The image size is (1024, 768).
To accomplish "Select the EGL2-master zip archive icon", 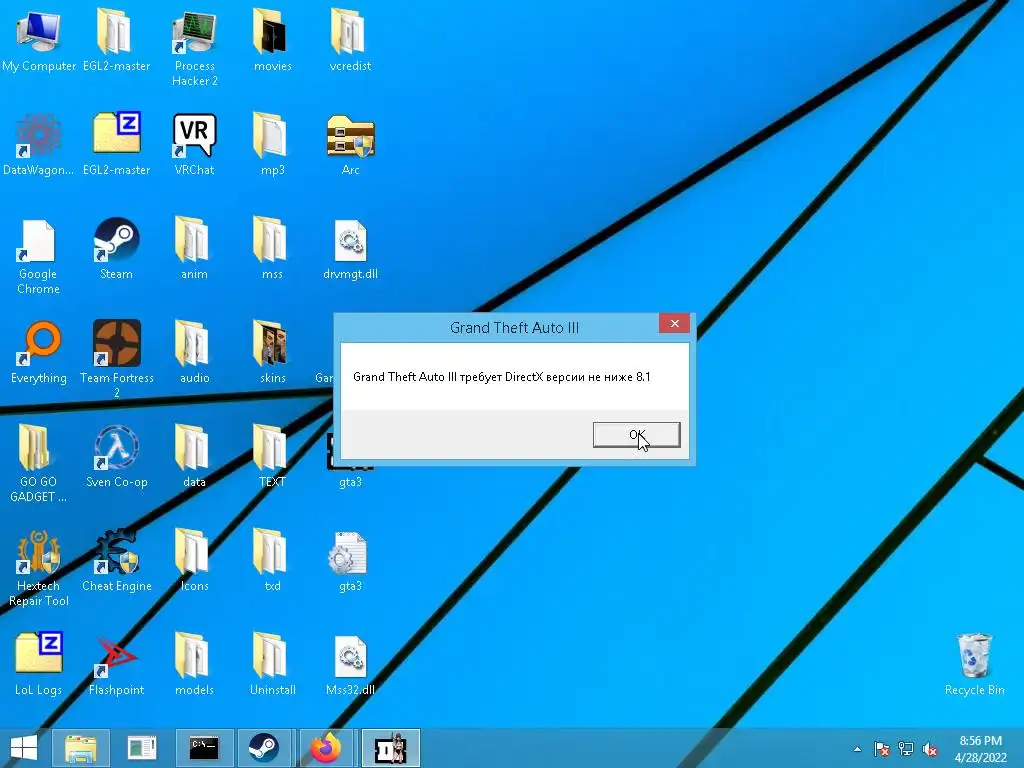I will [116, 144].
